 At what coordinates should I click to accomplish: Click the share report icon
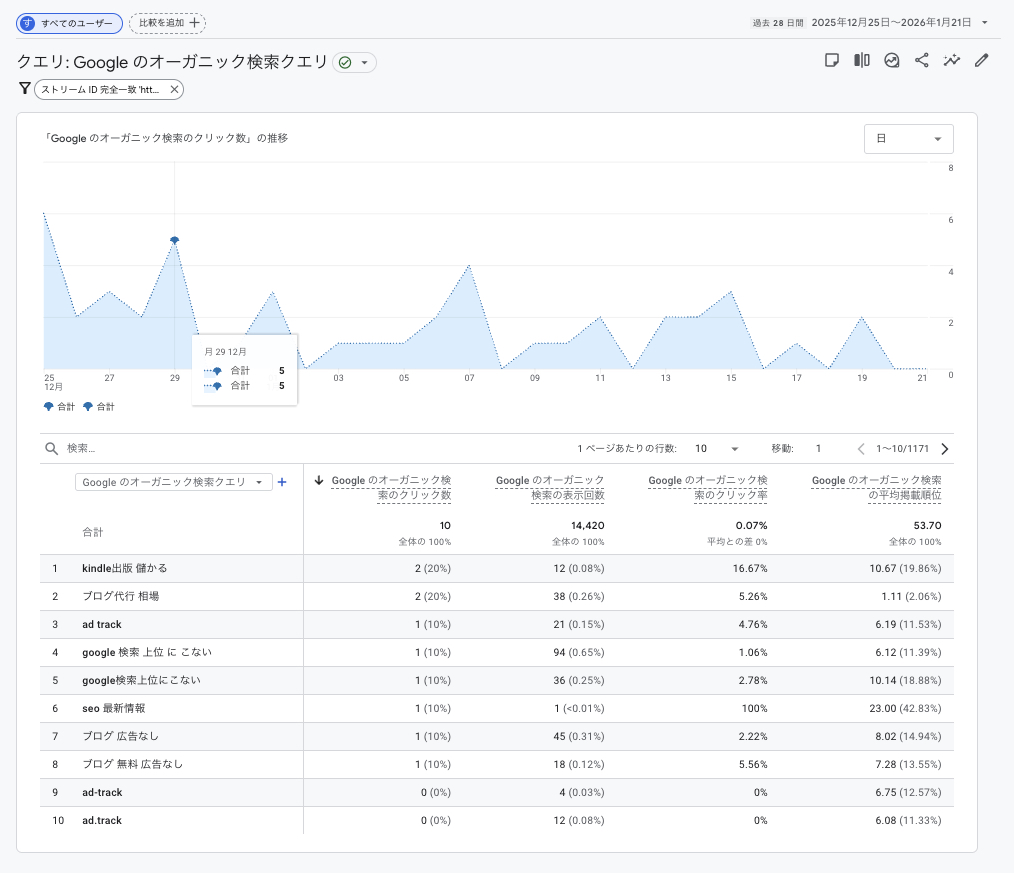click(x=921, y=61)
